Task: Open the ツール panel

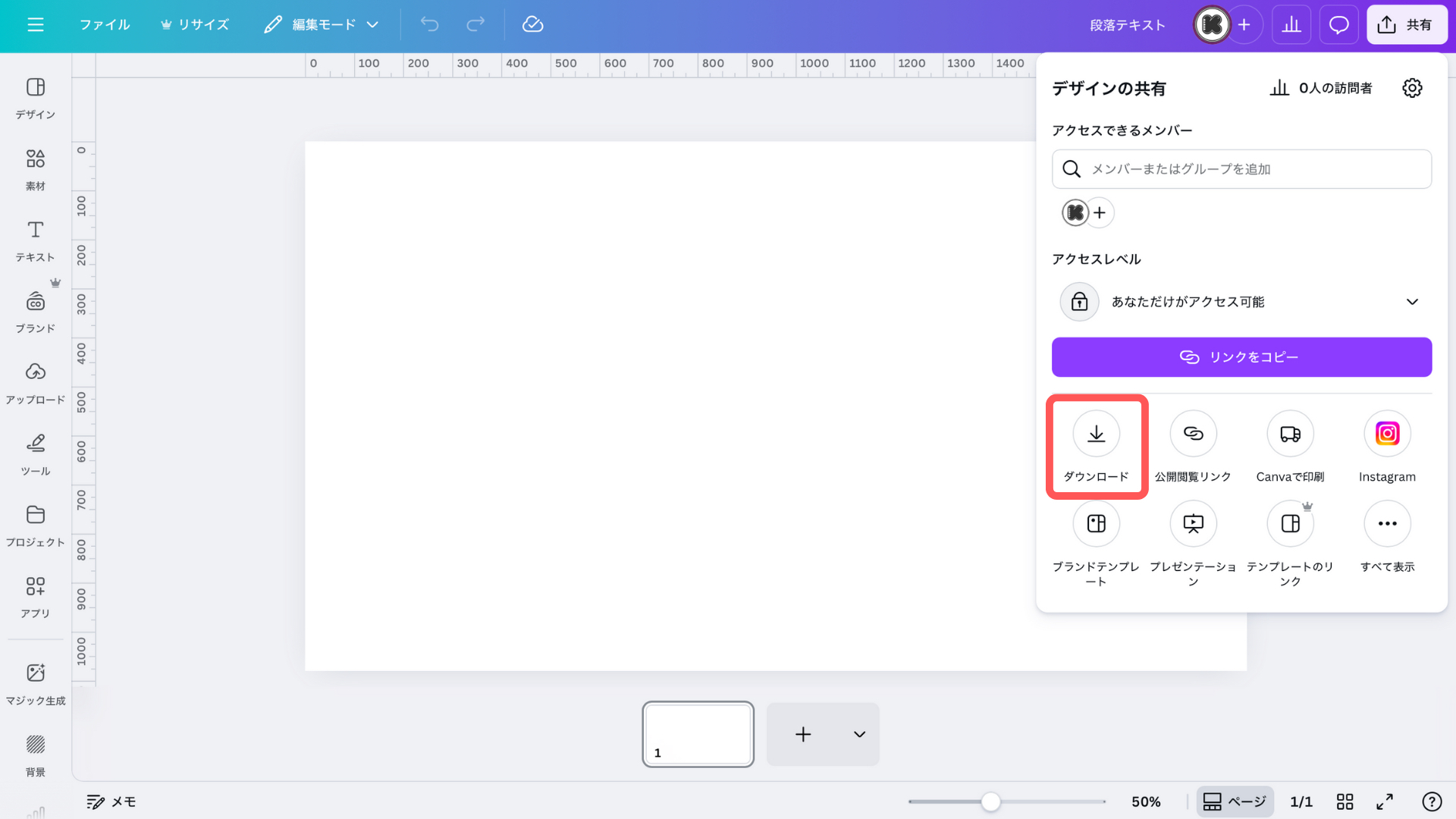Action: pyautogui.click(x=36, y=455)
